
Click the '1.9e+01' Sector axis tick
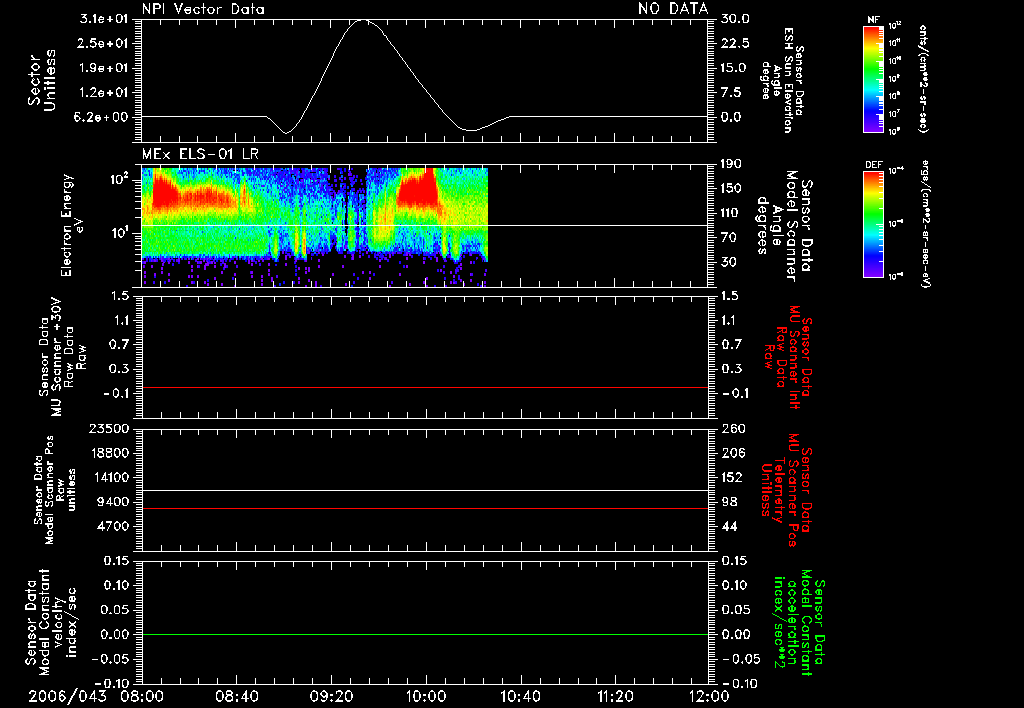coord(104,68)
